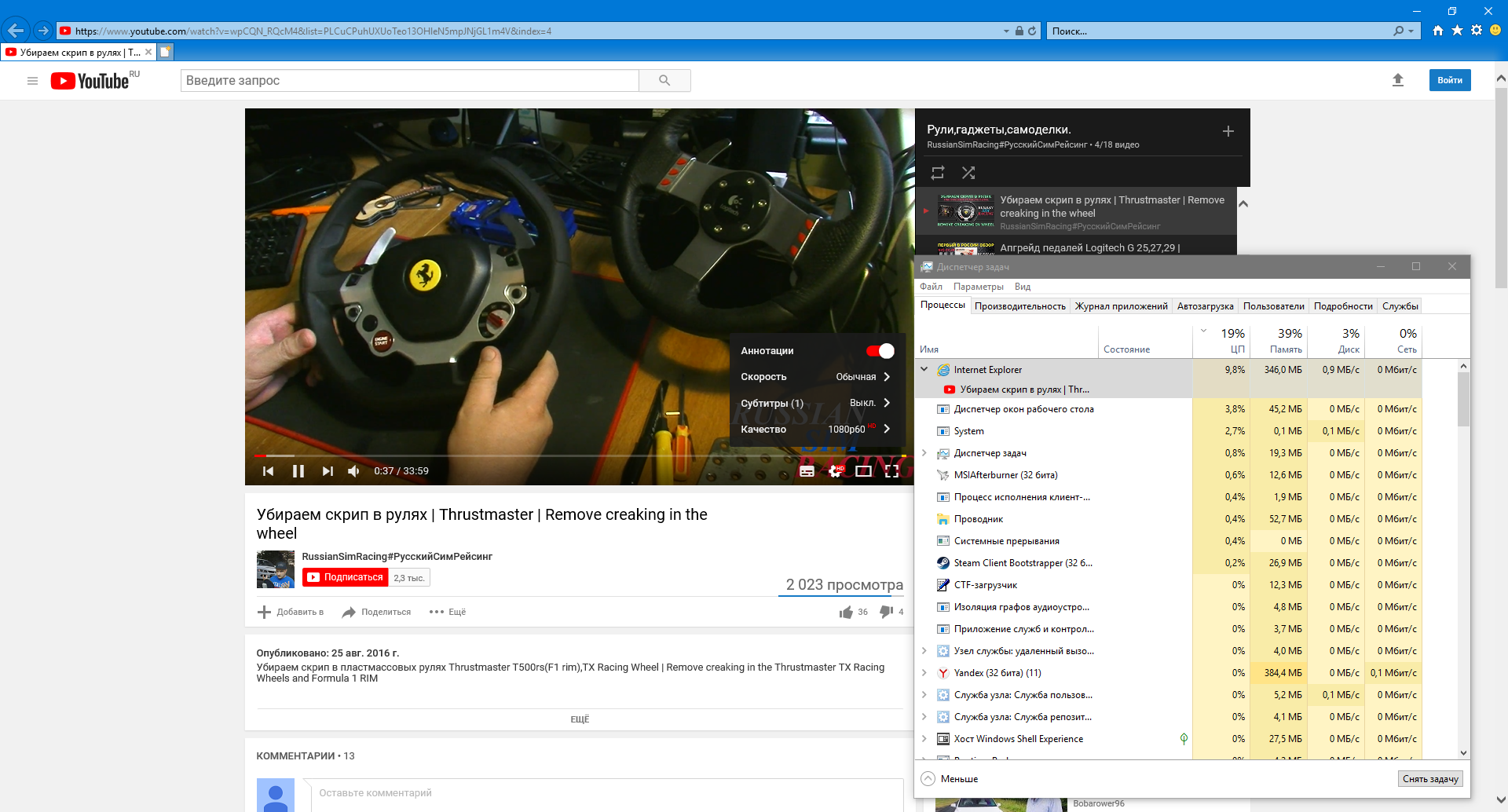Turn off the Аннотации switch

pyautogui.click(x=880, y=351)
